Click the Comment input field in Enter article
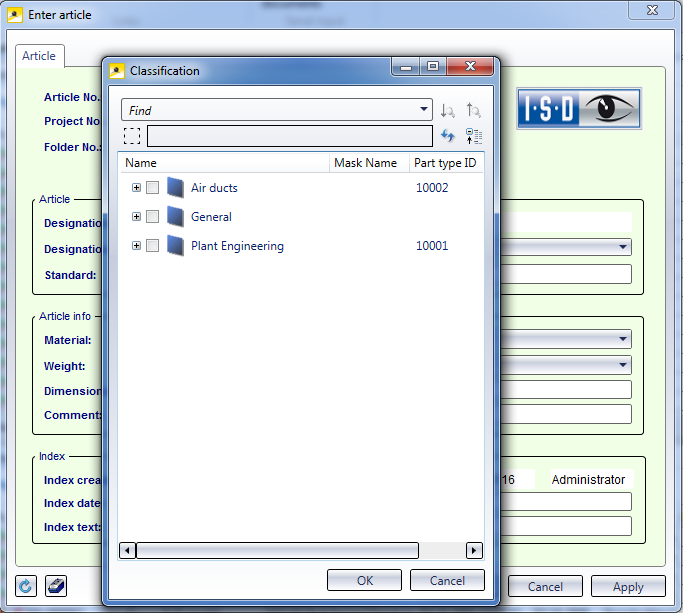Screen dimensions: 683x613 point(566,414)
